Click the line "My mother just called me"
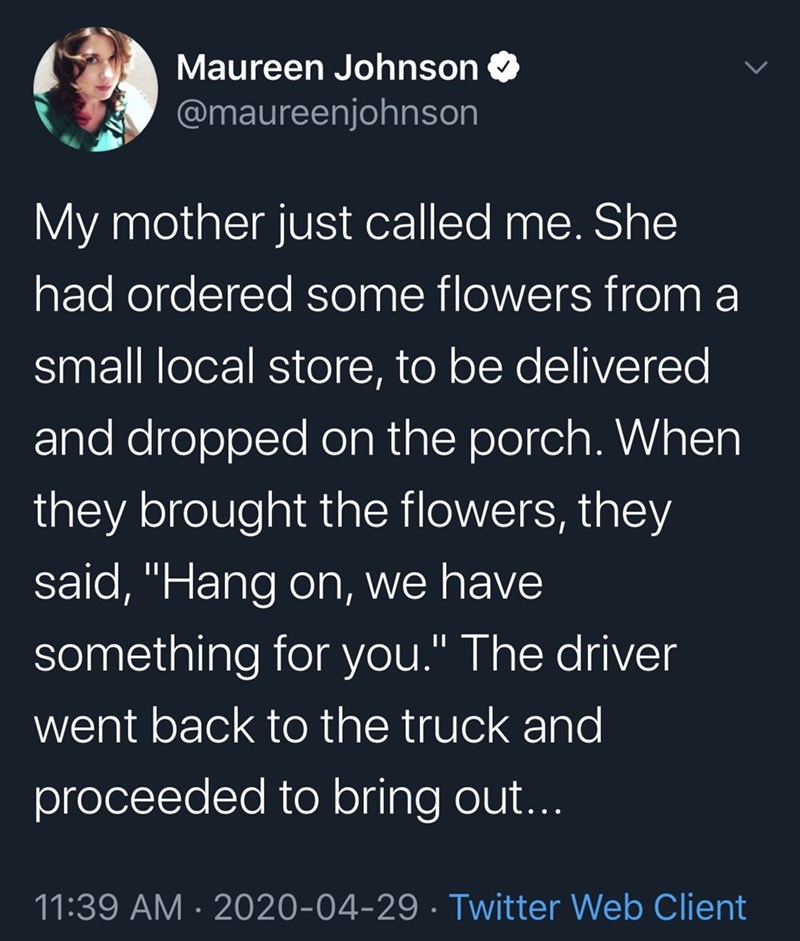 click(x=301, y=223)
